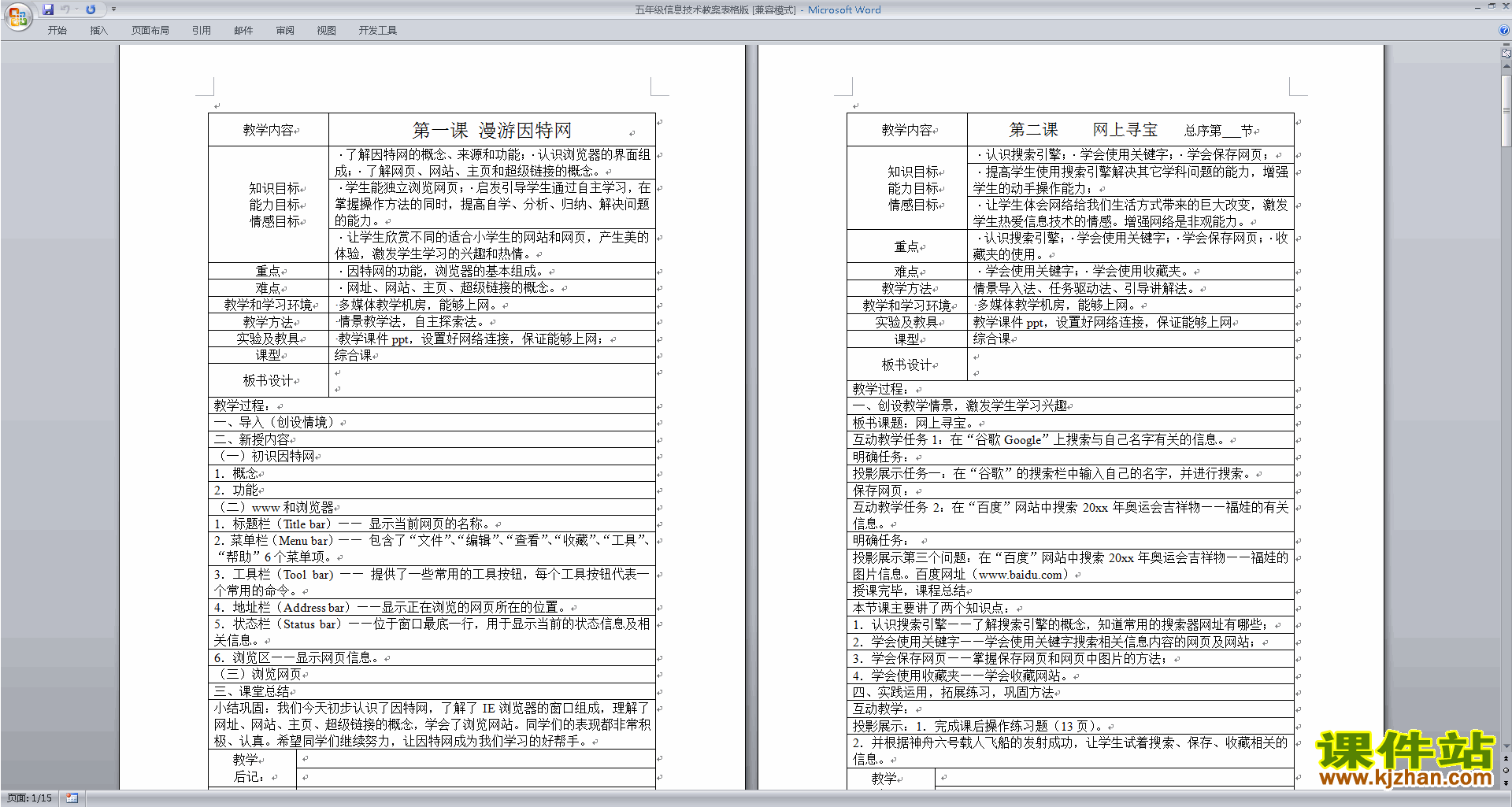Viewport: 1512px width, 807px height.
Task: Toggle the ruler icon above scrollbar
Action: pyautogui.click(x=1506, y=54)
